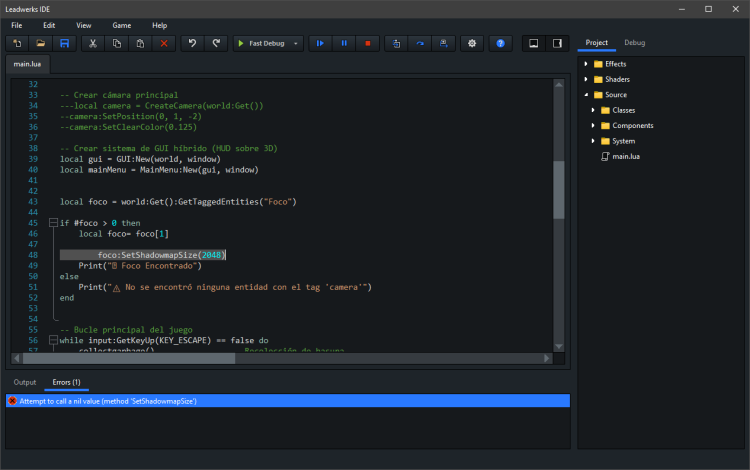Click the Cut scissors icon

pos(92,44)
